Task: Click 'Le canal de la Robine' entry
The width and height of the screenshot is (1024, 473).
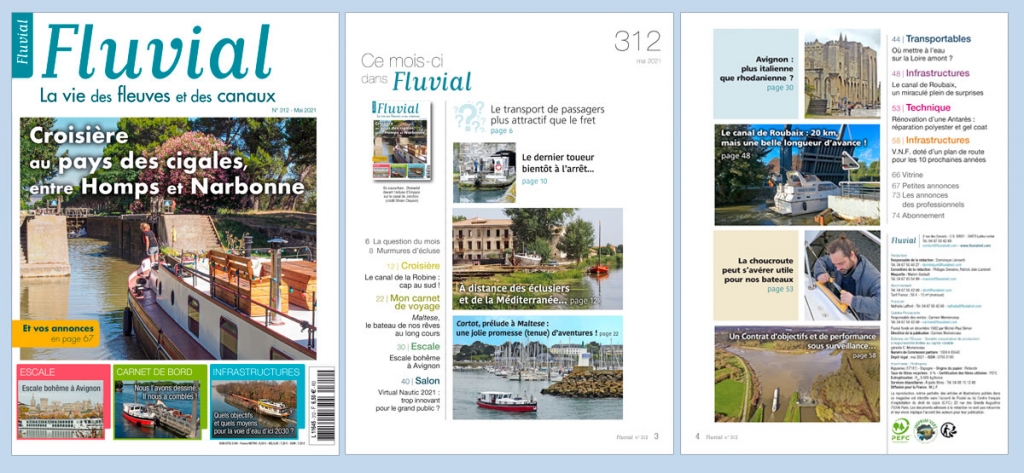Action: (402, 282)
